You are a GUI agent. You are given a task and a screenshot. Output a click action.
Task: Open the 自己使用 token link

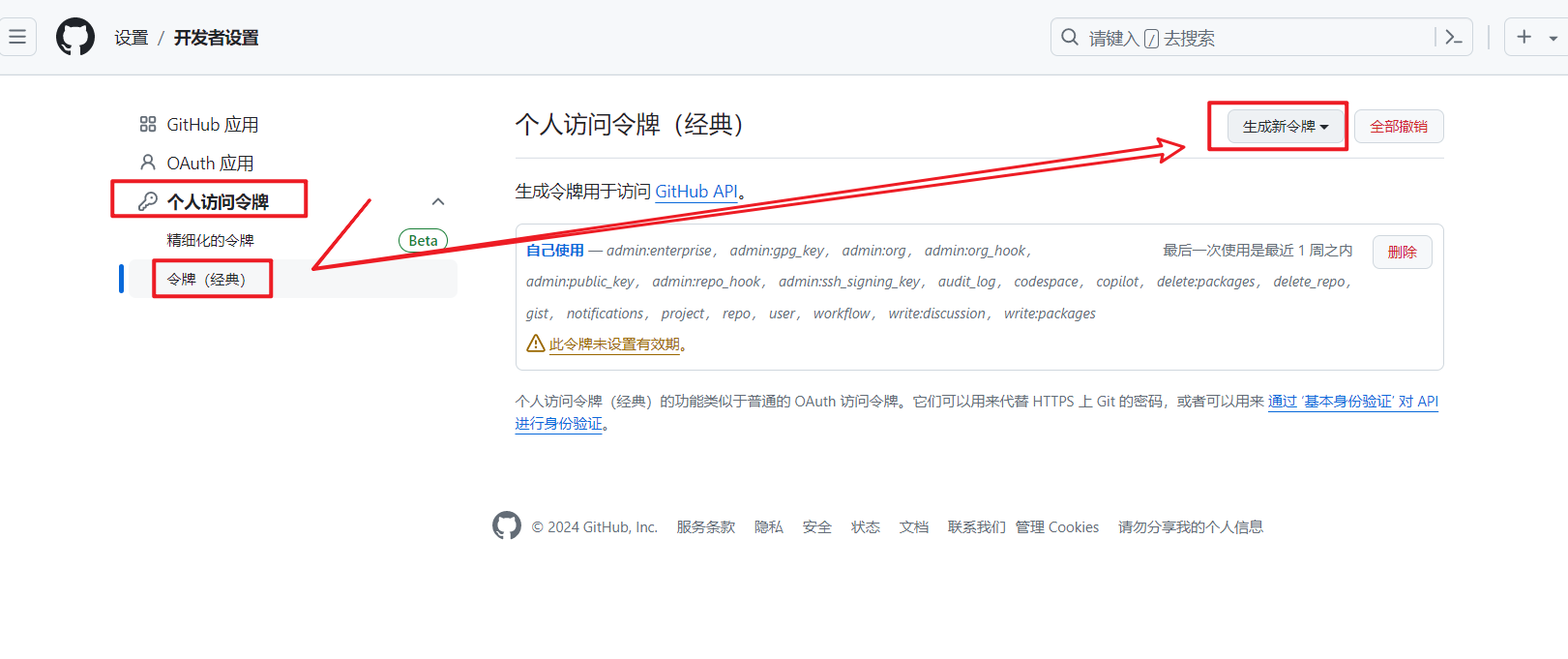(554, 251)
